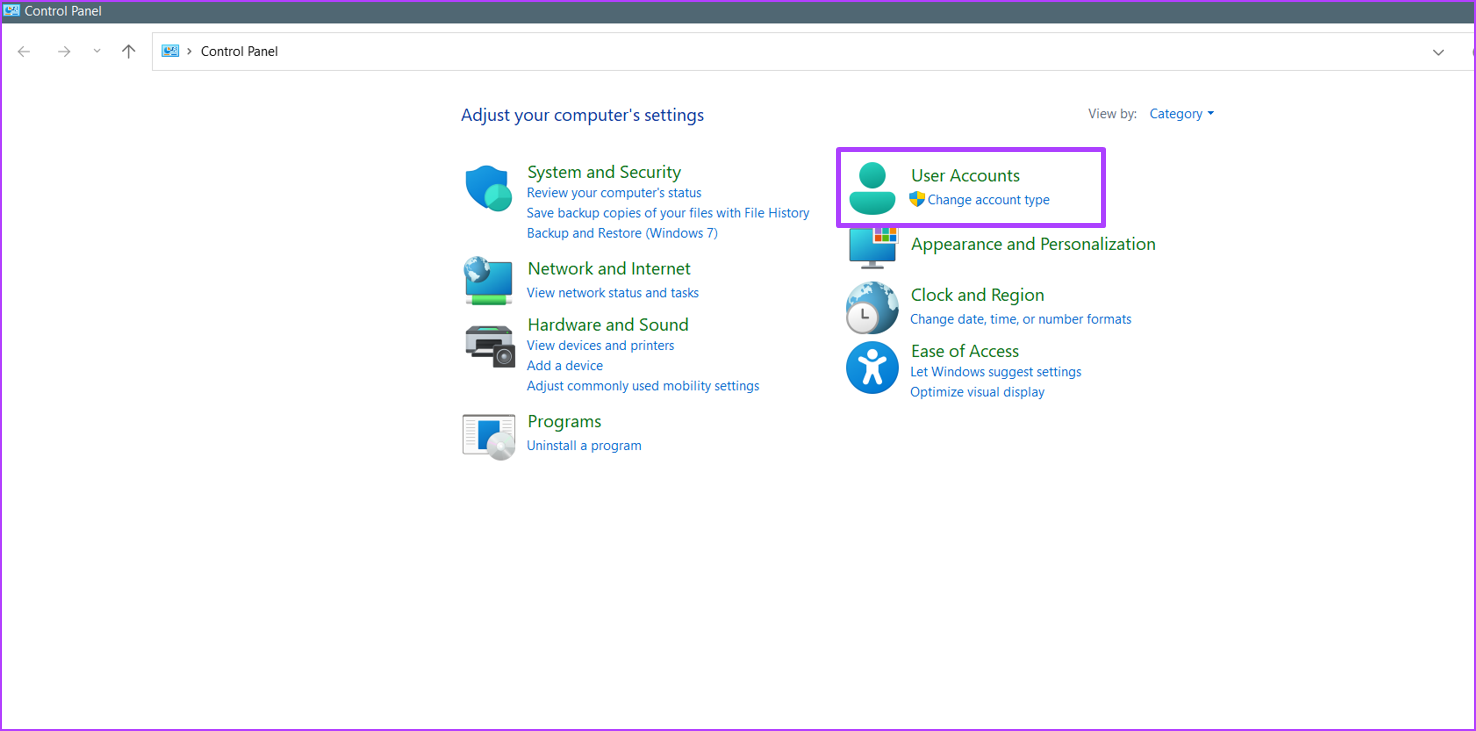Open Backup and Restore (Windows 7)
This screenshot has width=1476, height=731.
pos(622,233)
